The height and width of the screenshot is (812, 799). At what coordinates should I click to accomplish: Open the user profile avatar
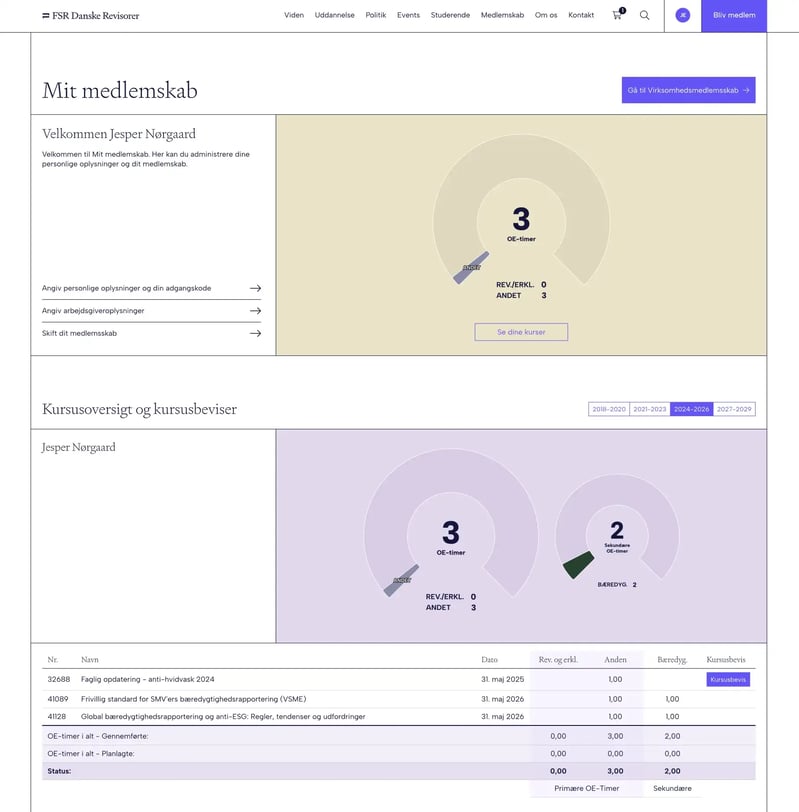pos(682,15)
